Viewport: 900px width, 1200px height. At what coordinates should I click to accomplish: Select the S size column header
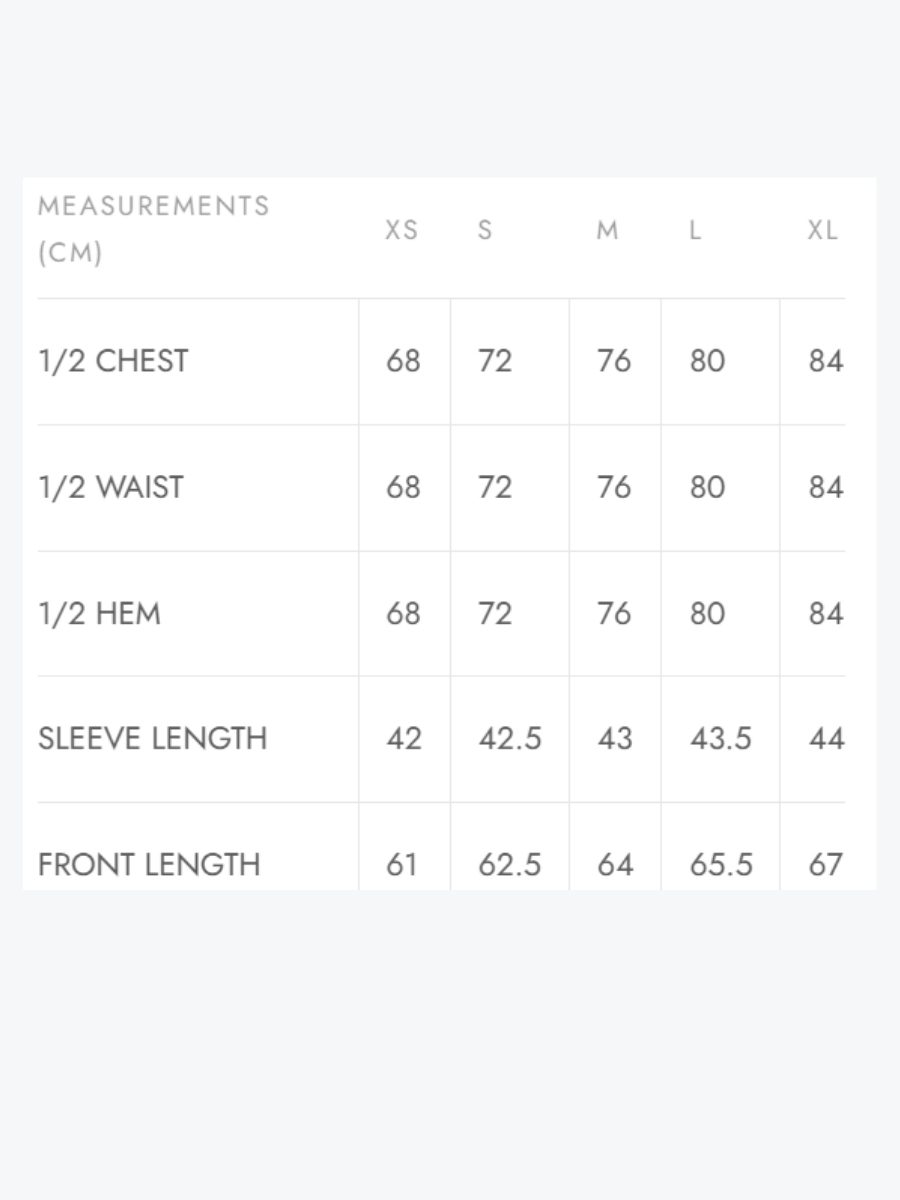[x=485, y=231]
